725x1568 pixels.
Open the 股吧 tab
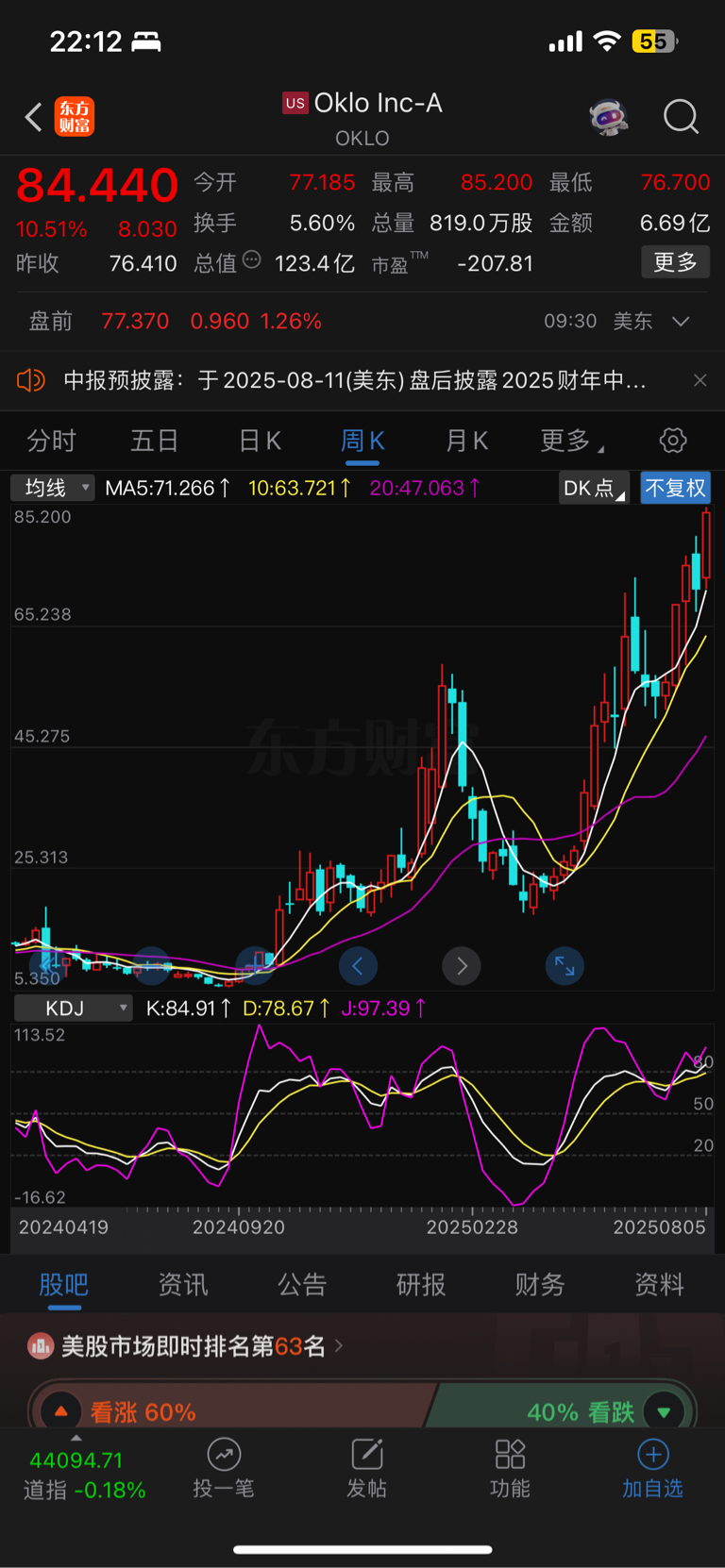click(x=64, y=1284)
